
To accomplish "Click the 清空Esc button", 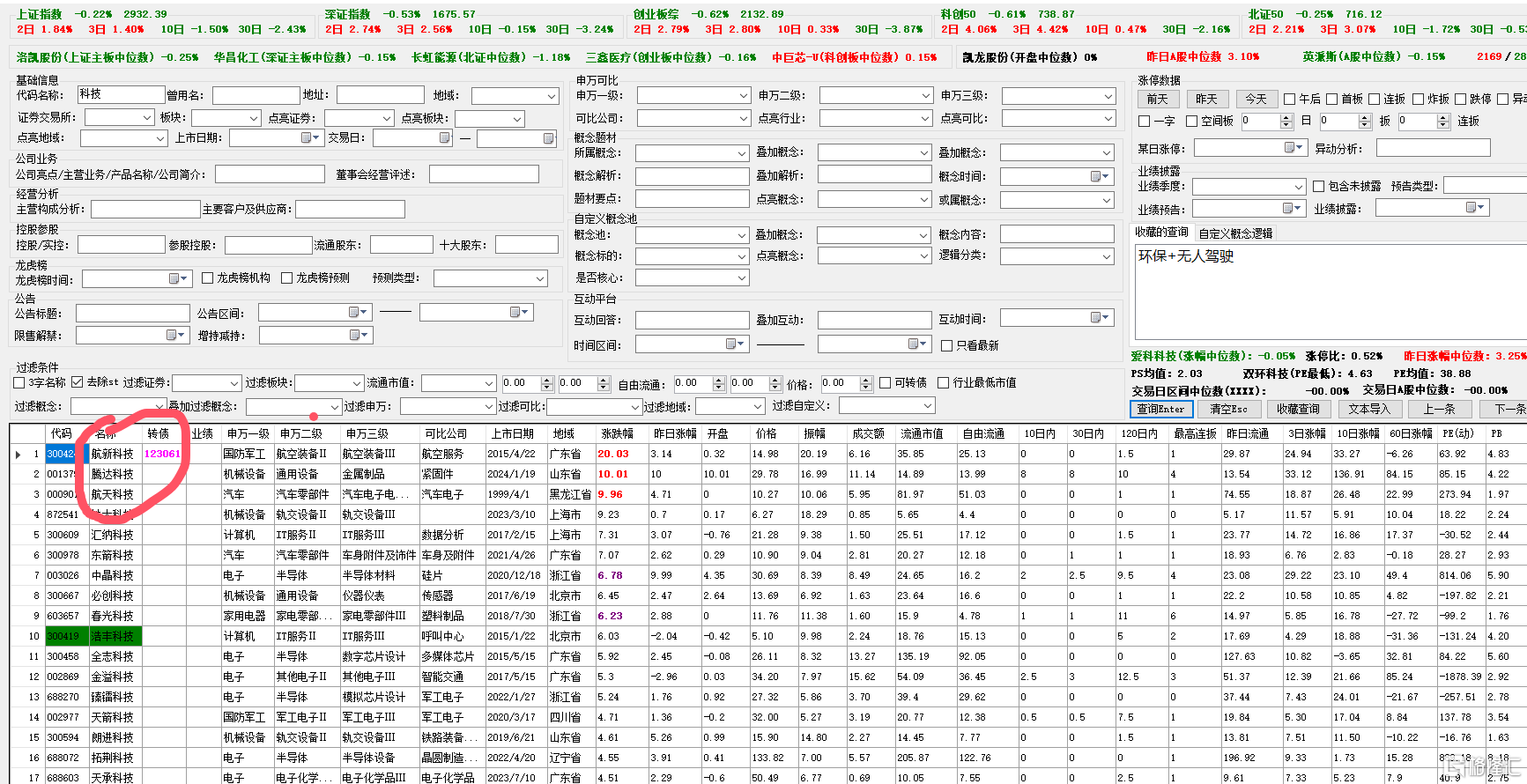I will 1228,409.
